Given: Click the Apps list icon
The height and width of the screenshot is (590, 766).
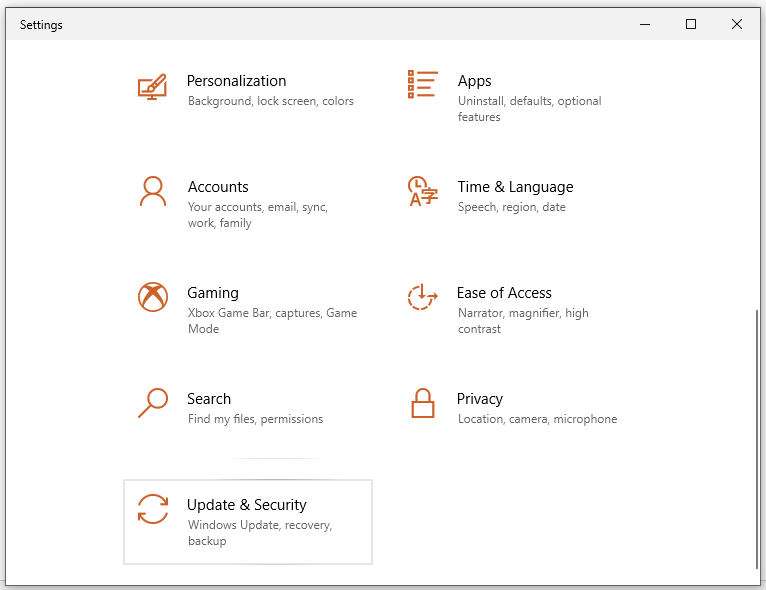Looking at the screenshot, I should point(422,85).
